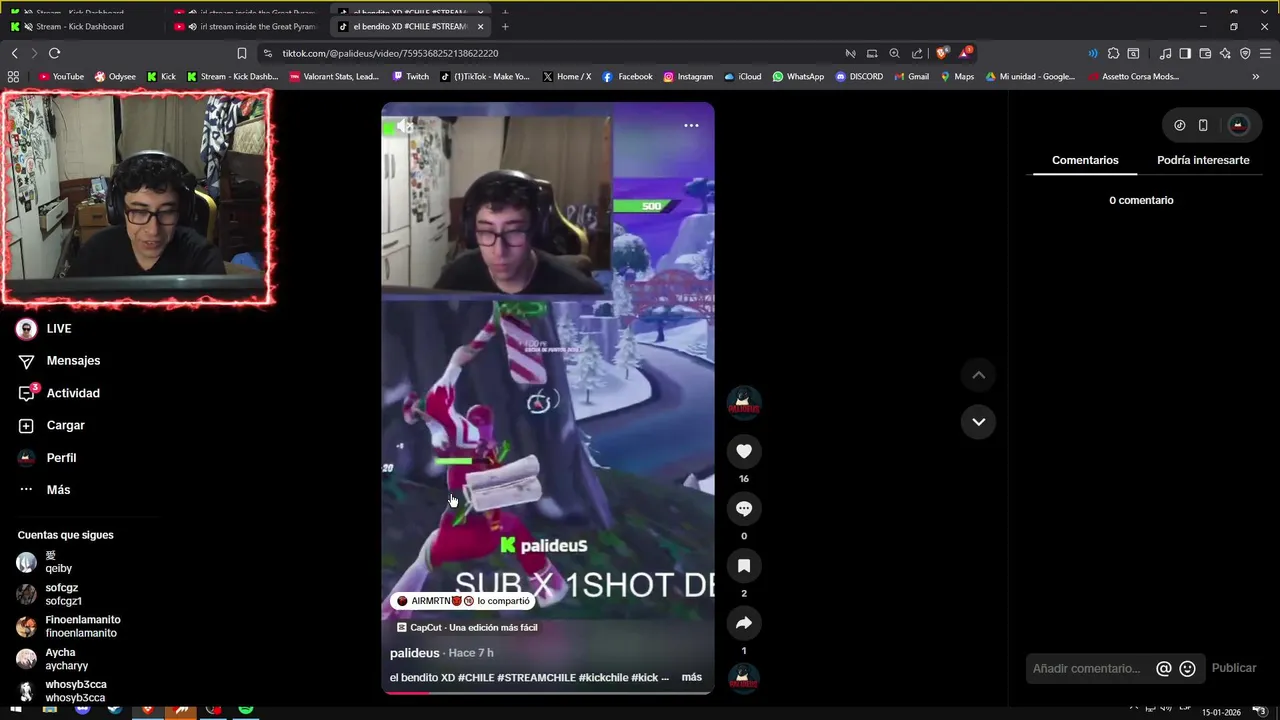Viewport: 1280px width, 720px height.
Task: Open the Odysee bookmark
Action: pyautogui.click(x=115, y=76)
